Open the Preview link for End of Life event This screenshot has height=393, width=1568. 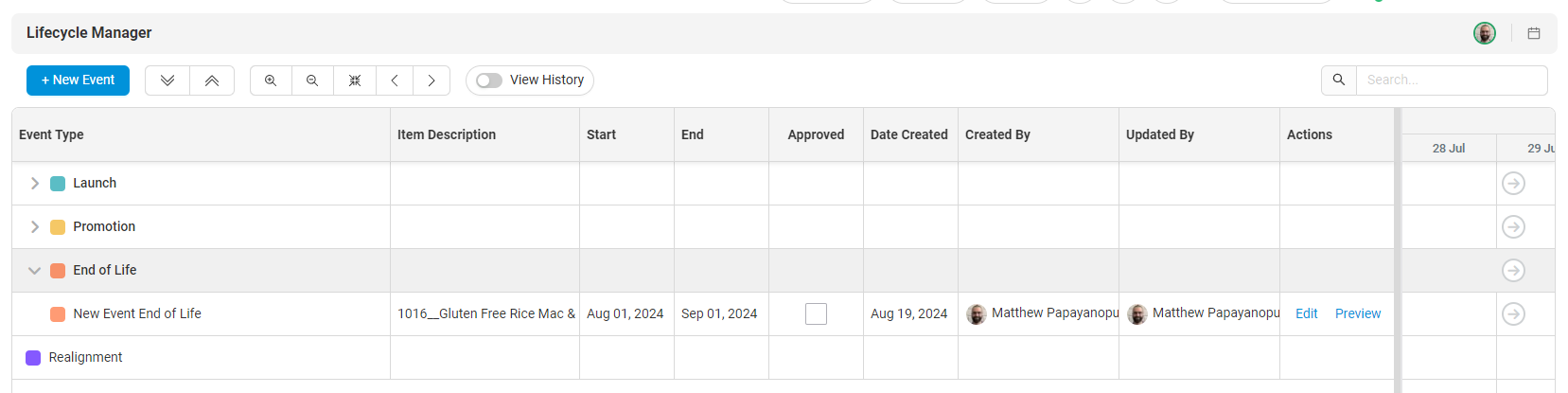pyautogui.click(x=1358, y=313)
